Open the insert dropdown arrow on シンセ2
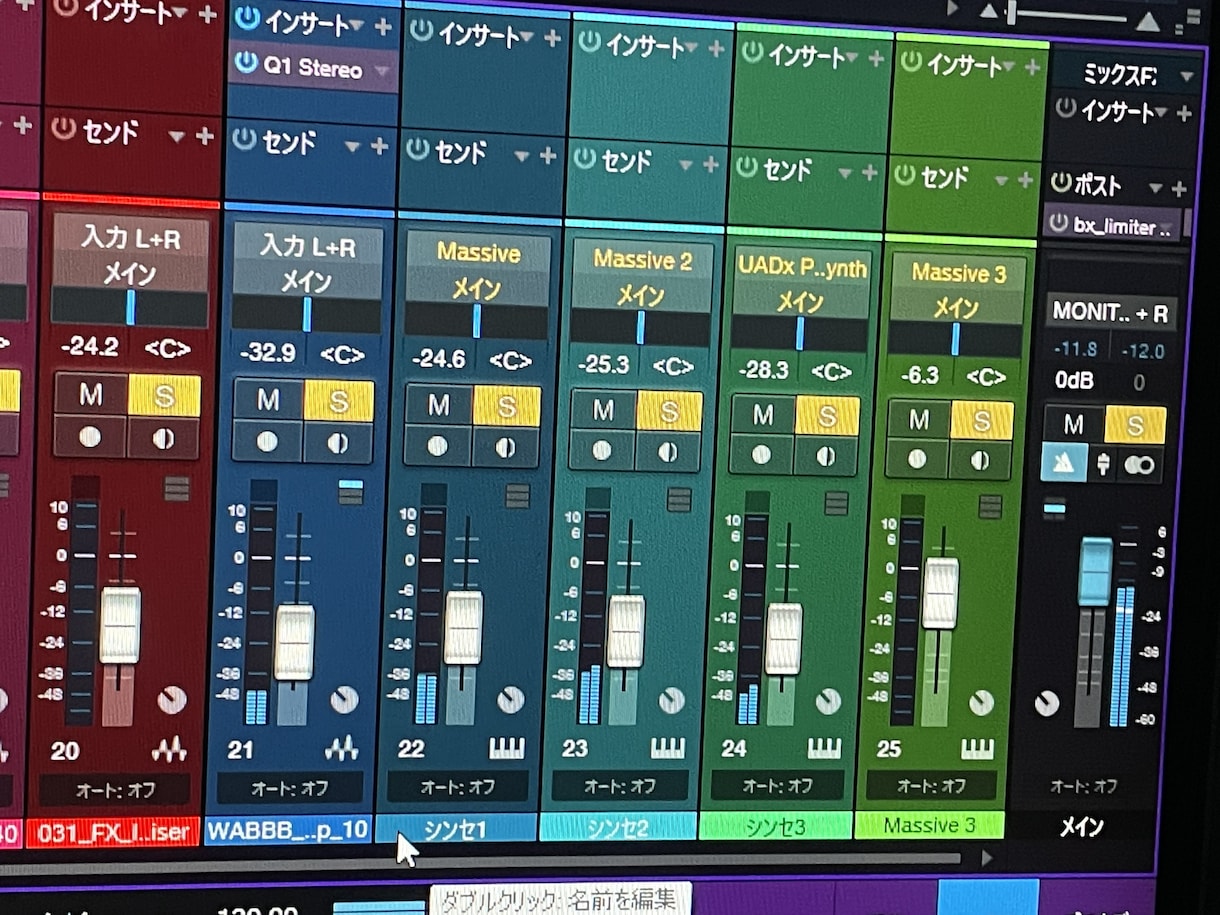The width and height of the screenshot is (1220, 915). (x=690, y=48)
